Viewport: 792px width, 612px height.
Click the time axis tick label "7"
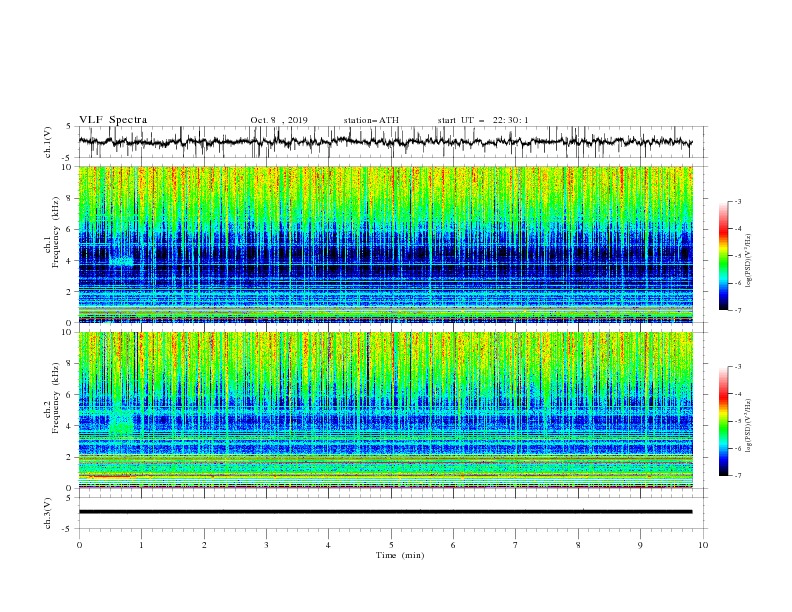click(515, 545)
